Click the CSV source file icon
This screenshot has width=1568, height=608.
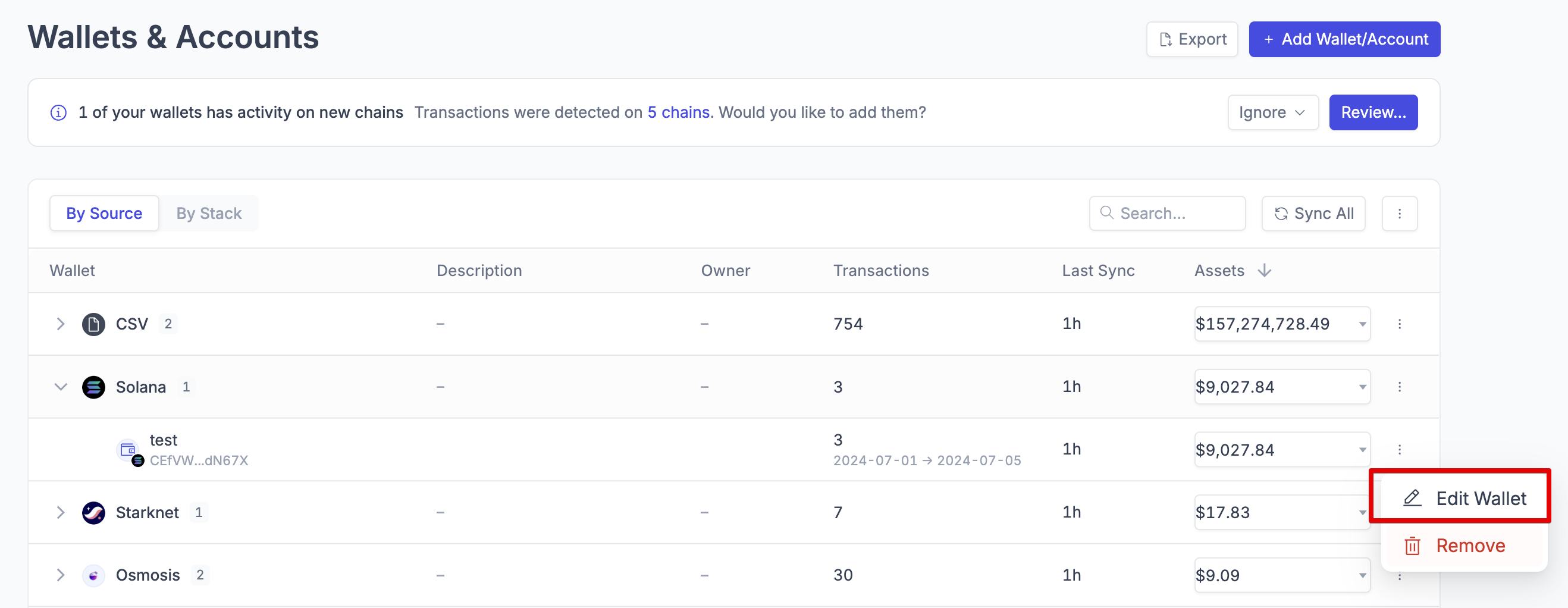[x=93, y=324]
